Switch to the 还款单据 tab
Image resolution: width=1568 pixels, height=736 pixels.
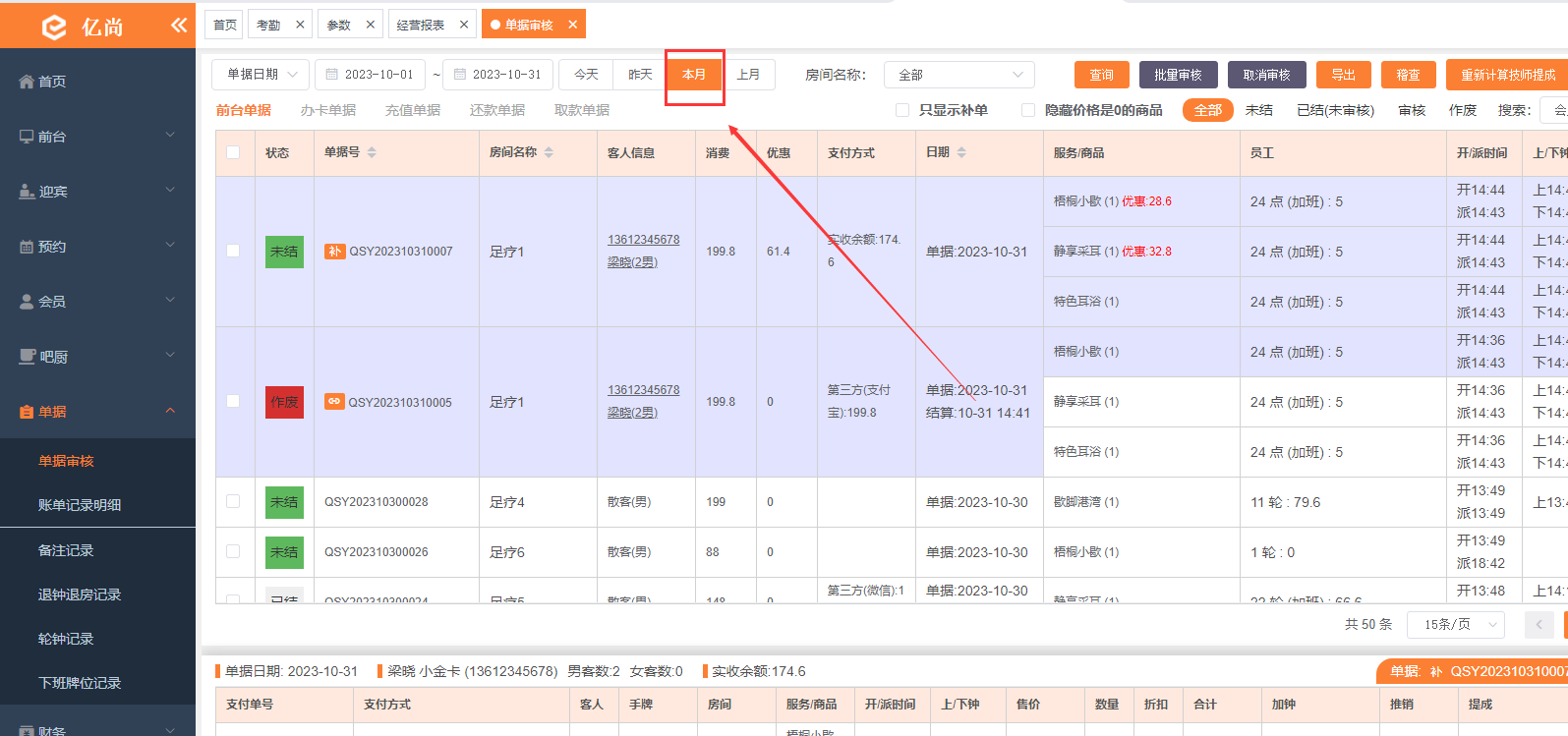click(x=497, y=110)
